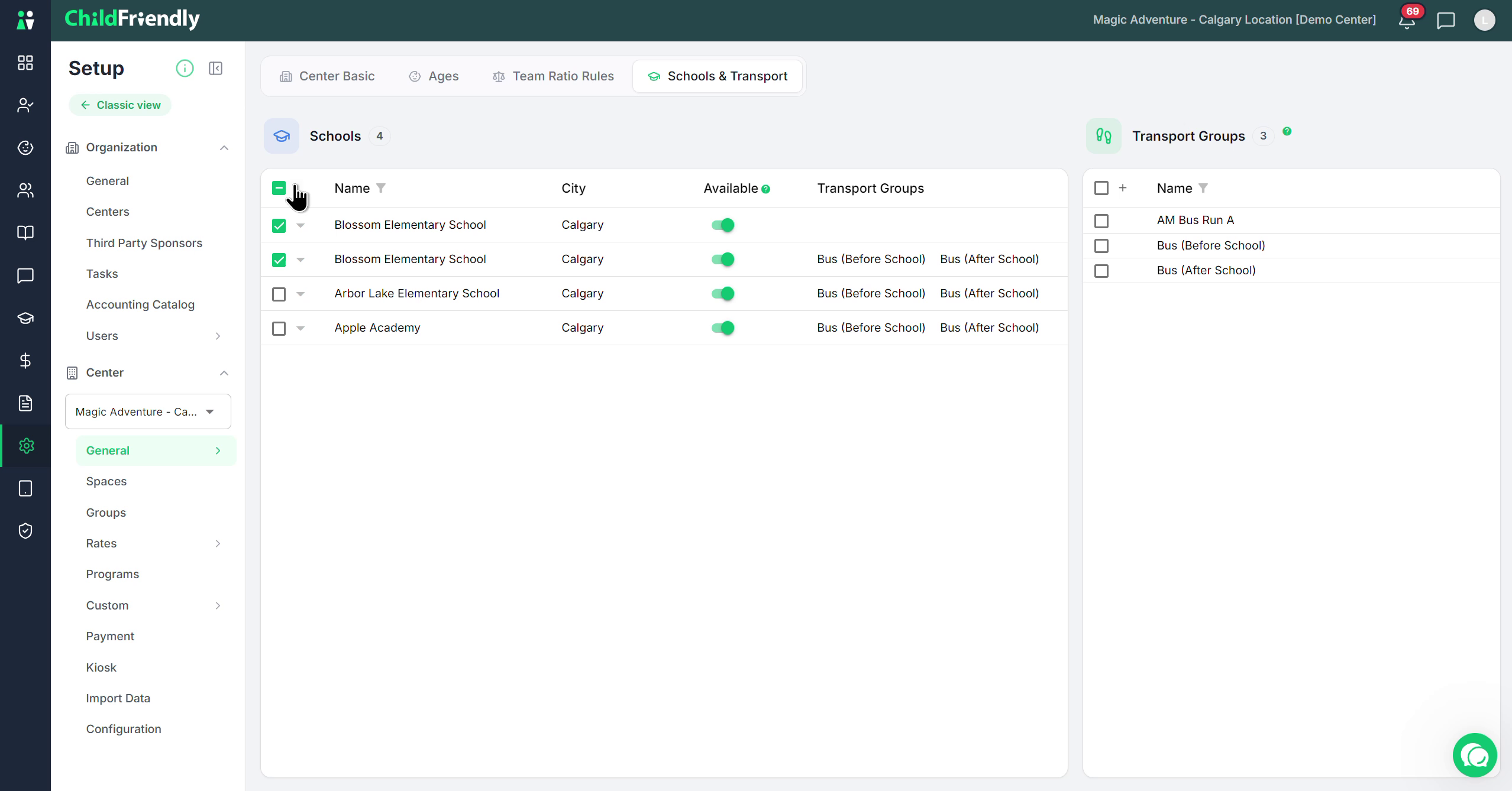Switch to the Team Ratio Rules tab

click(553, 76)
